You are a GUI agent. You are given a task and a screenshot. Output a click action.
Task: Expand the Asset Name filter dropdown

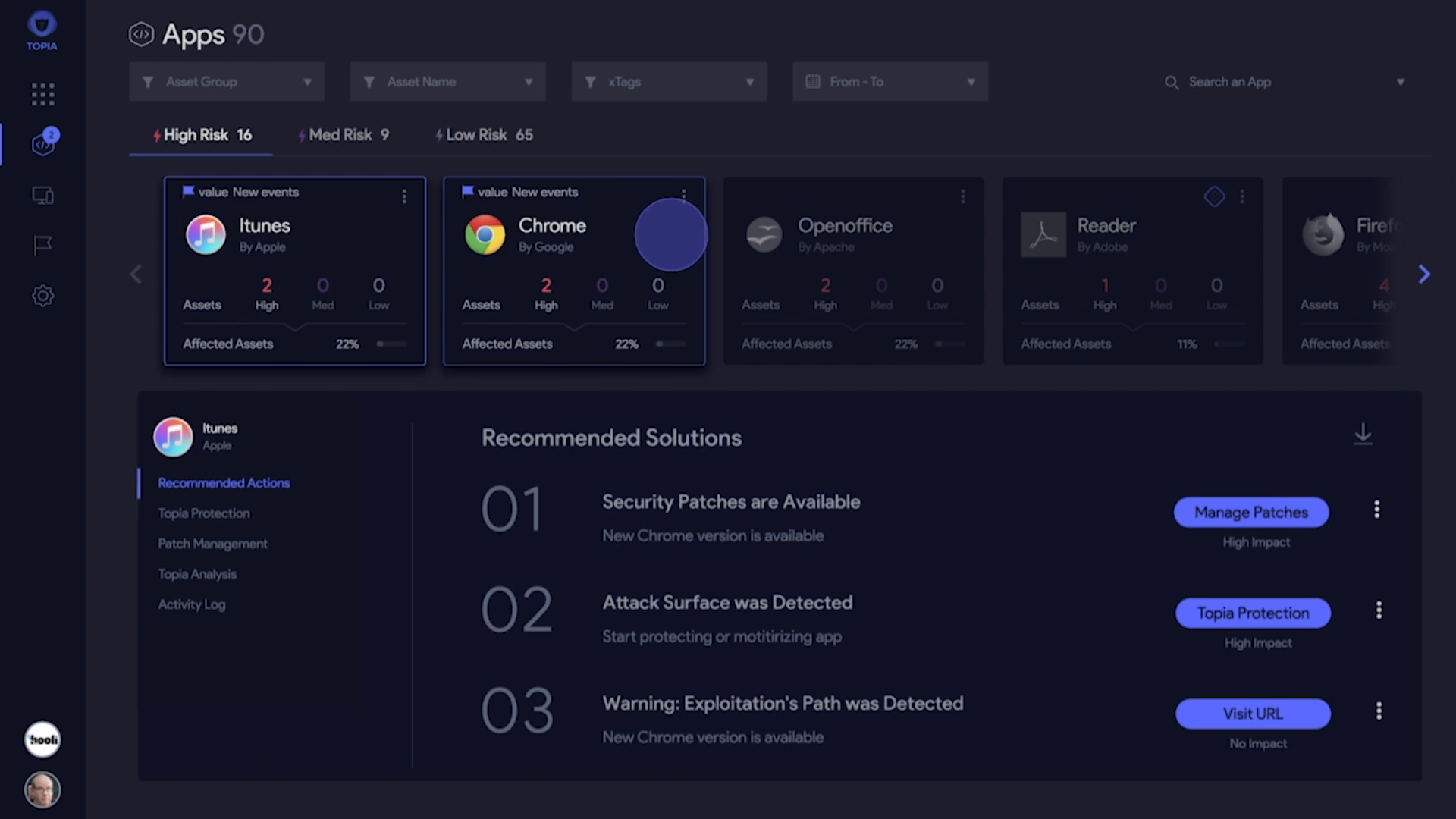coord(447,82)
